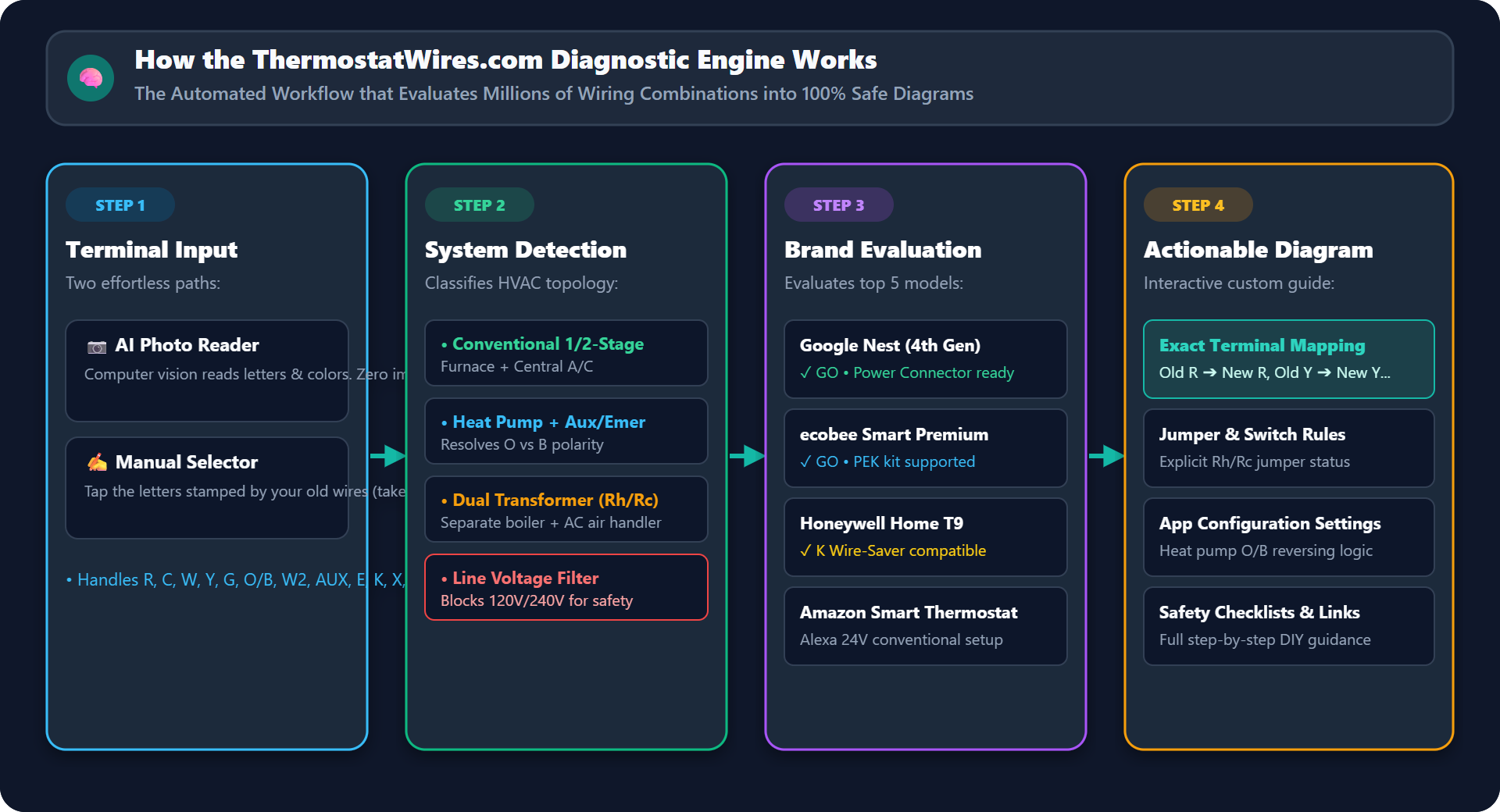The width and height of the screenshot is (1500, 812).
Task: Click the Terminal Input heading
Action: [x=152, y=250]
